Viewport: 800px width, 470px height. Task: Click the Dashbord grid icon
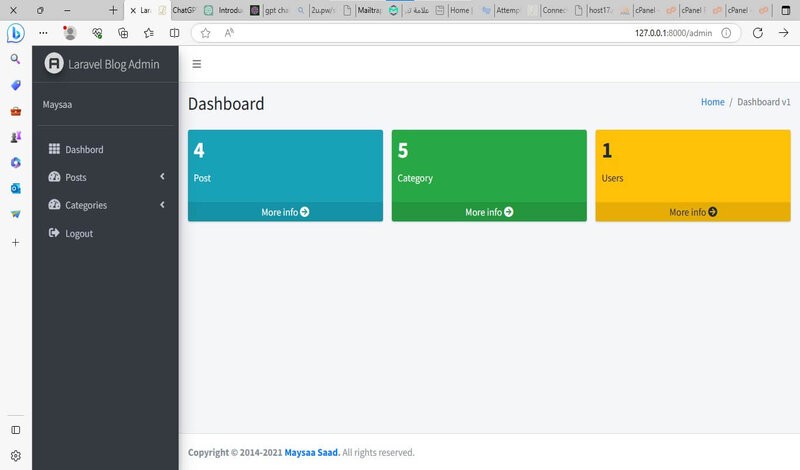(x=54, y=149)
